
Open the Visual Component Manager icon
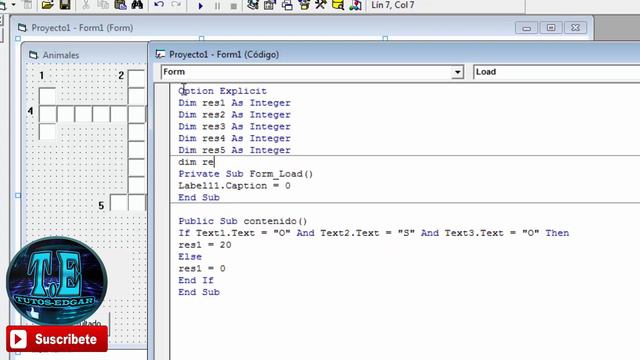pos(355,5)
